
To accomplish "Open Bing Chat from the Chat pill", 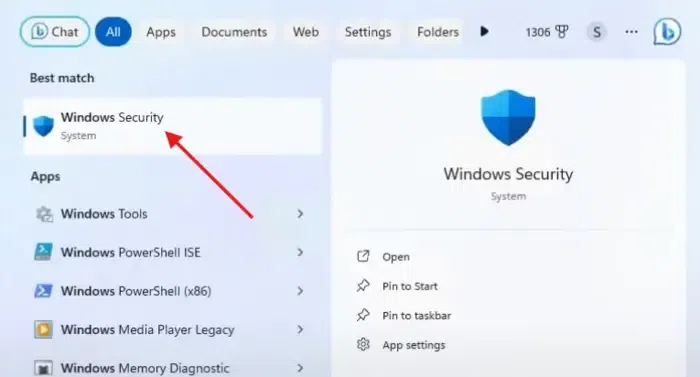I will click(54, 32).
